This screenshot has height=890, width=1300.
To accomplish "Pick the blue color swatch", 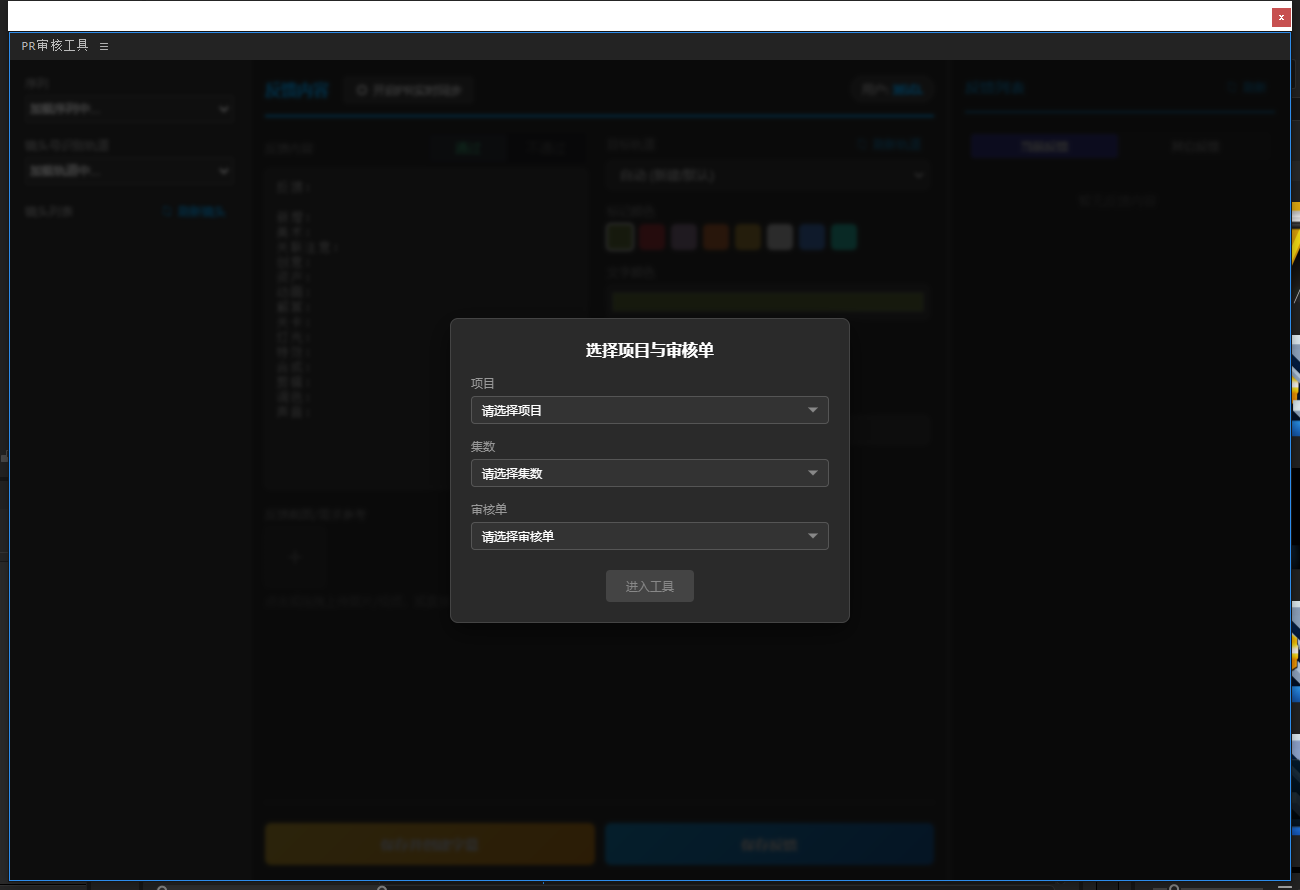I will pyautogui.click(x=812, y=237).
